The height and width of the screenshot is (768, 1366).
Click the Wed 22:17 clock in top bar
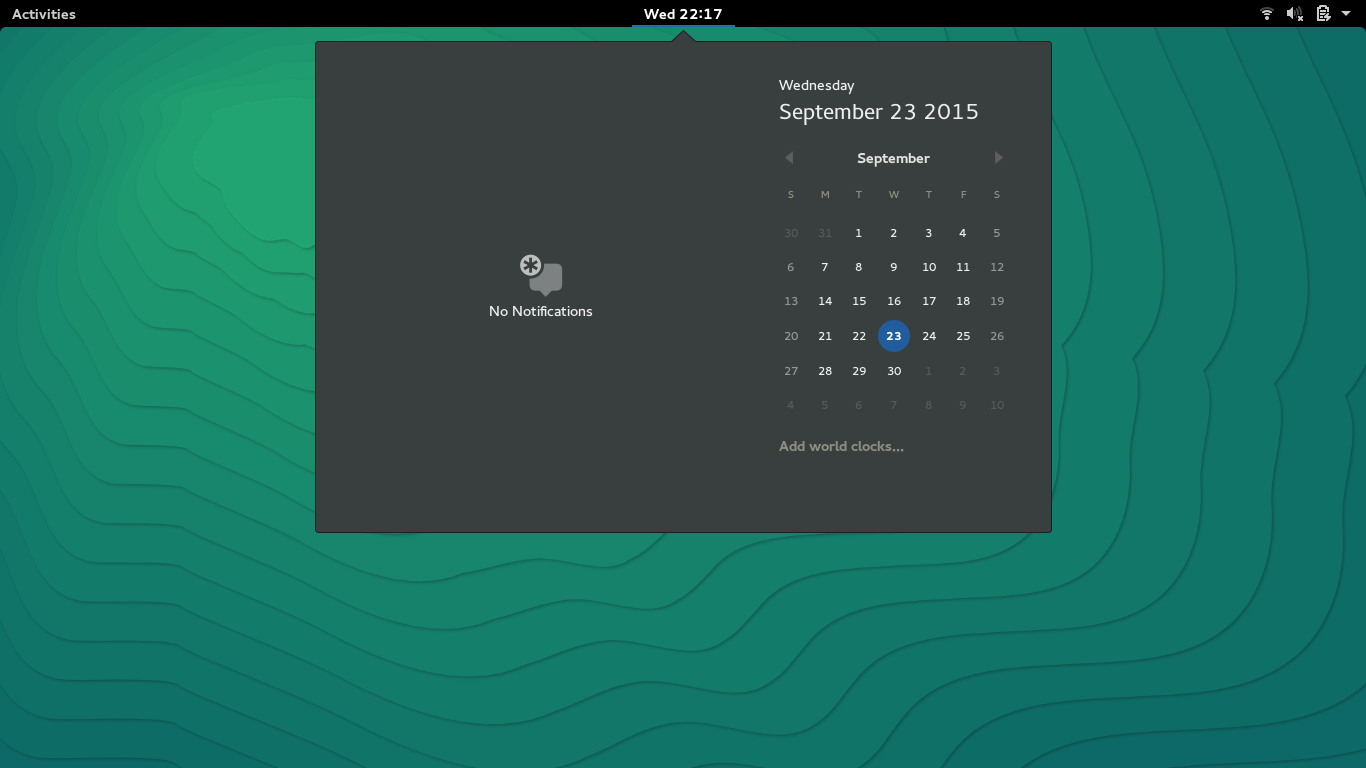pos(683,14)
